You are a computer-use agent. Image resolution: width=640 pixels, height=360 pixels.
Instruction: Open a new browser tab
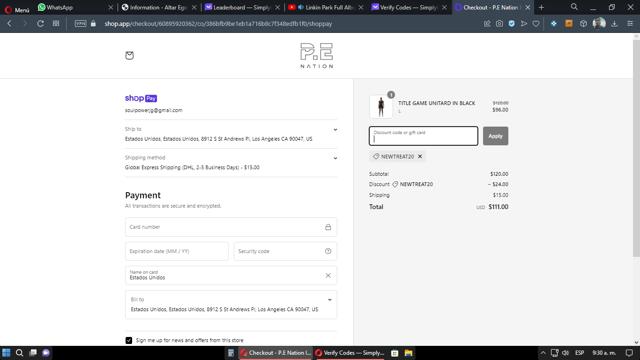[x=542, y=7]
